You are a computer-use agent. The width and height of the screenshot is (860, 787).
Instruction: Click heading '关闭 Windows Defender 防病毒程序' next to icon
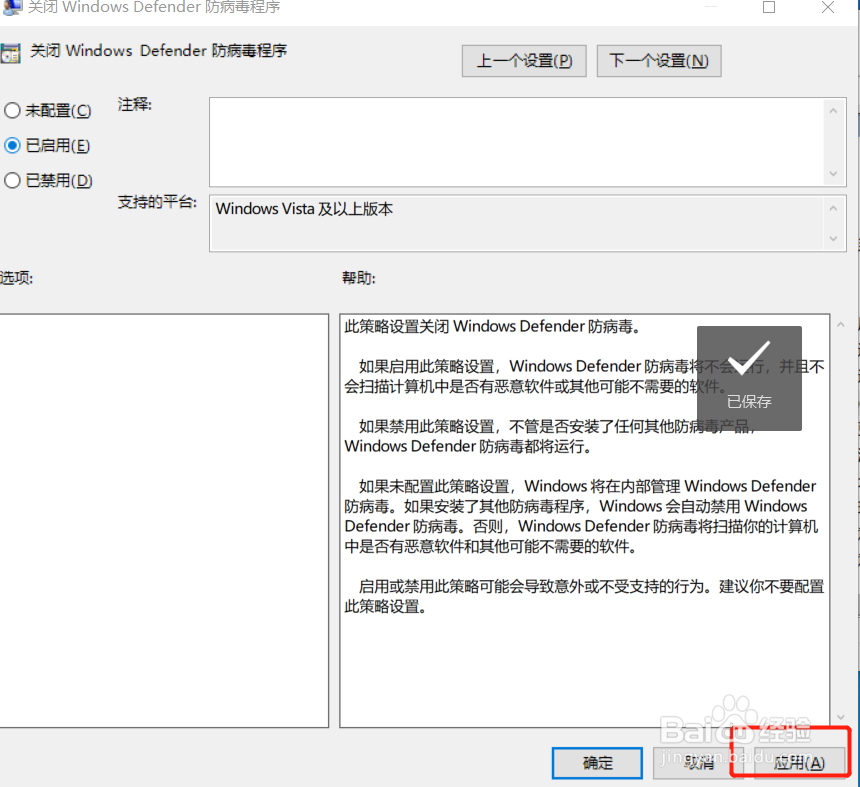159,51
